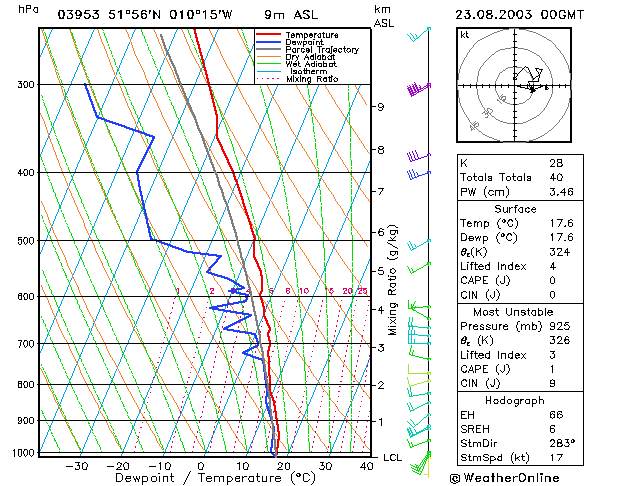Click the 'Surface' section heading
Image resolution: width=629 pixels, height=486 pixels.
click(x=515, y=209)
